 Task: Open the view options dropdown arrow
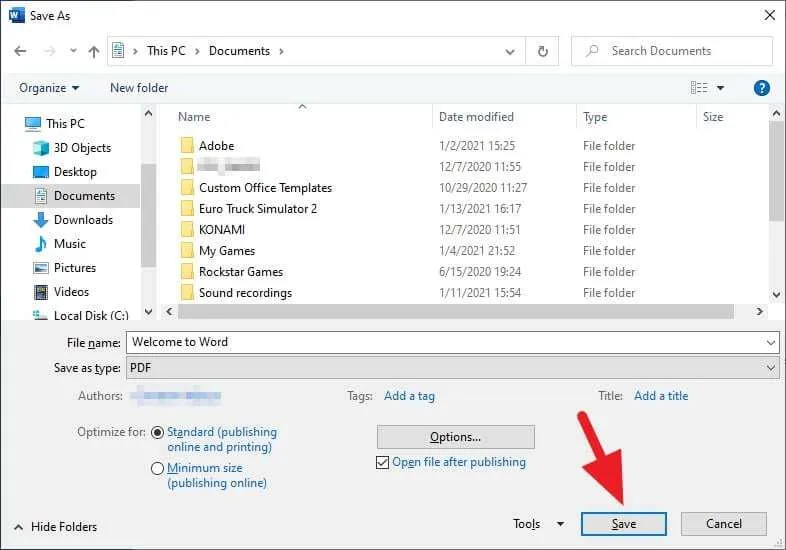click(x=720, y=88)
